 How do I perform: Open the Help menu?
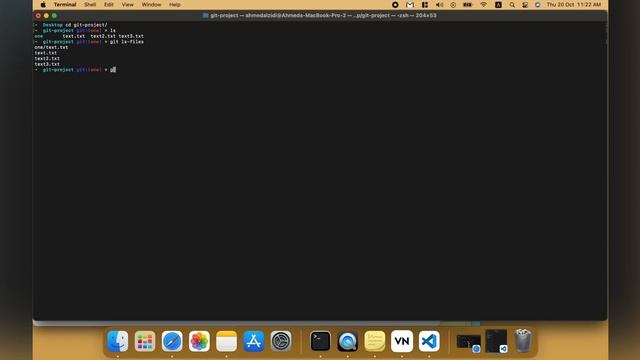pyautogui.click(x=175, y=5)
